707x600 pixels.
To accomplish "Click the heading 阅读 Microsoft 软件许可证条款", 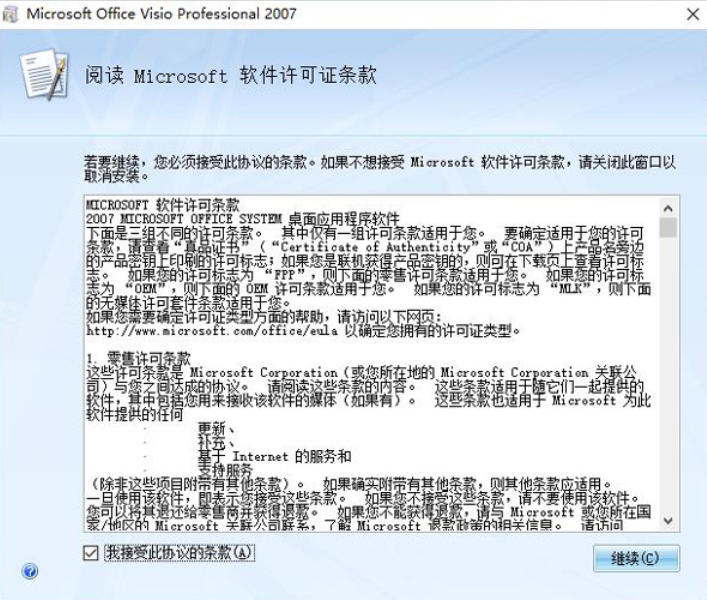I will pyautogui.click(x=230, y=75).
